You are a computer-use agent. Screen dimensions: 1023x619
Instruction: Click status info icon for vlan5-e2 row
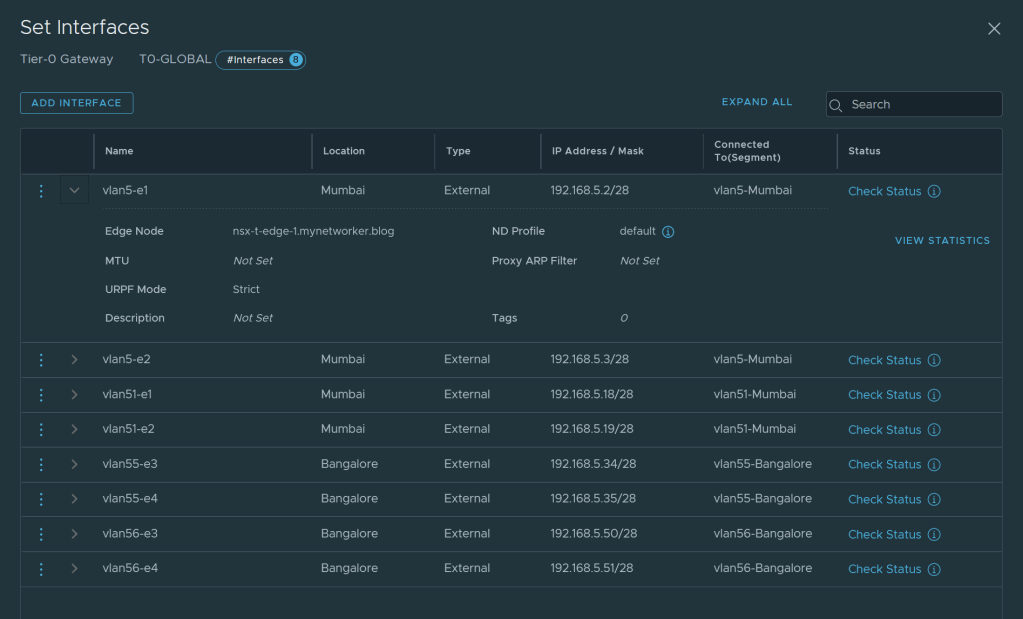pos(934,360)
